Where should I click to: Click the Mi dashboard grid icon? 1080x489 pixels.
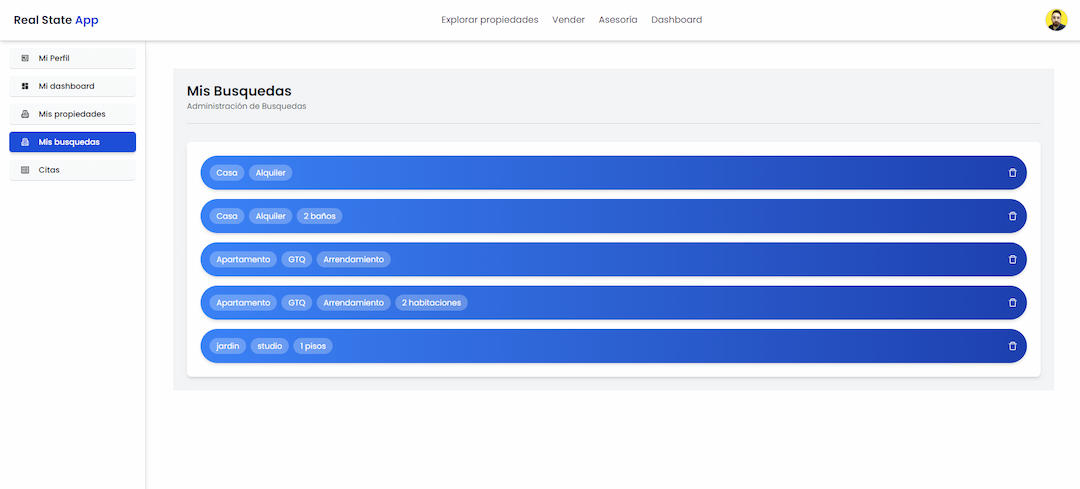pyautogui.click(x=25, y=86)
